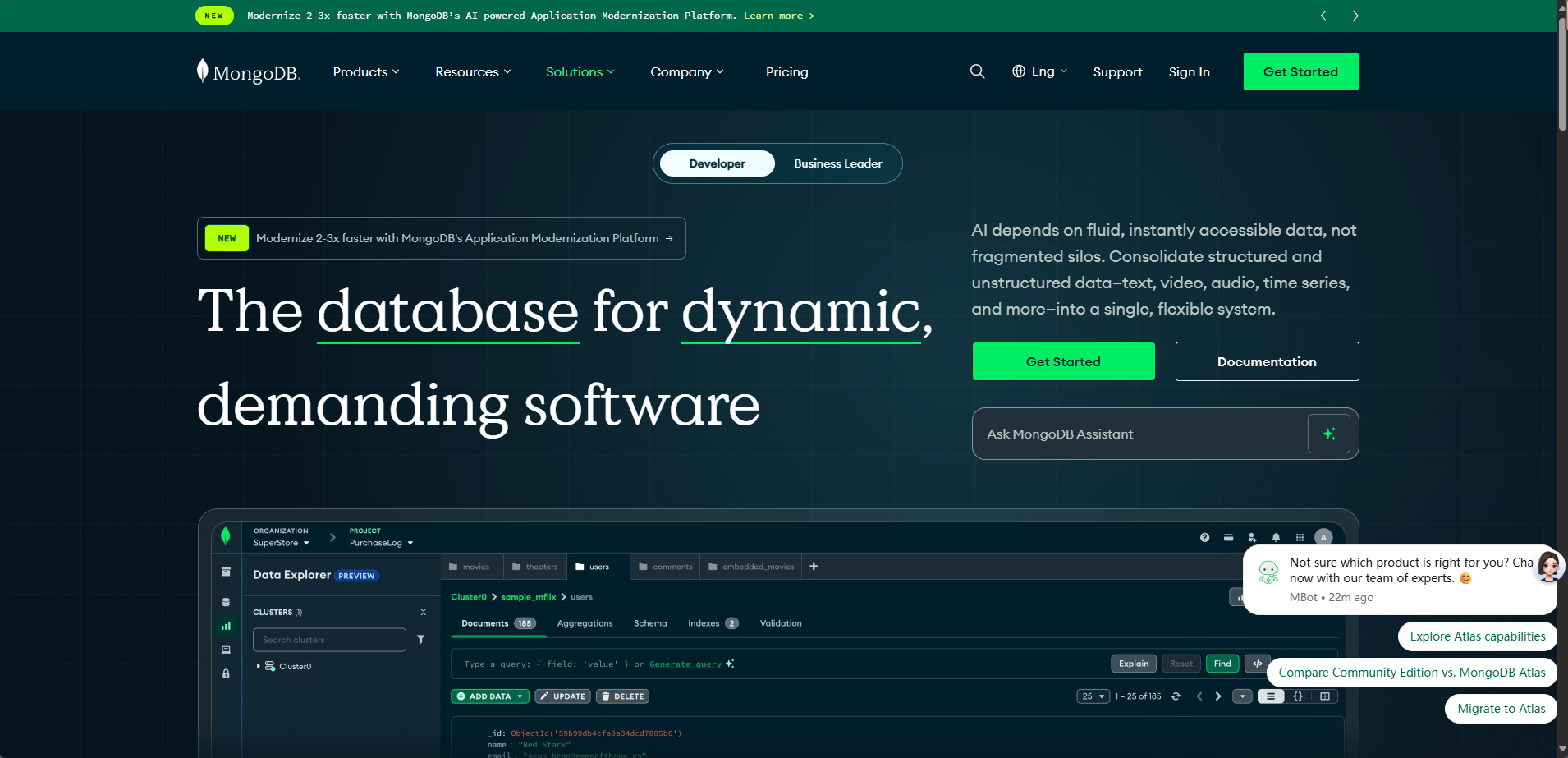Open the Eng language selector
The height and width of the screenshot is (758, 1568).
point(1039,71)
